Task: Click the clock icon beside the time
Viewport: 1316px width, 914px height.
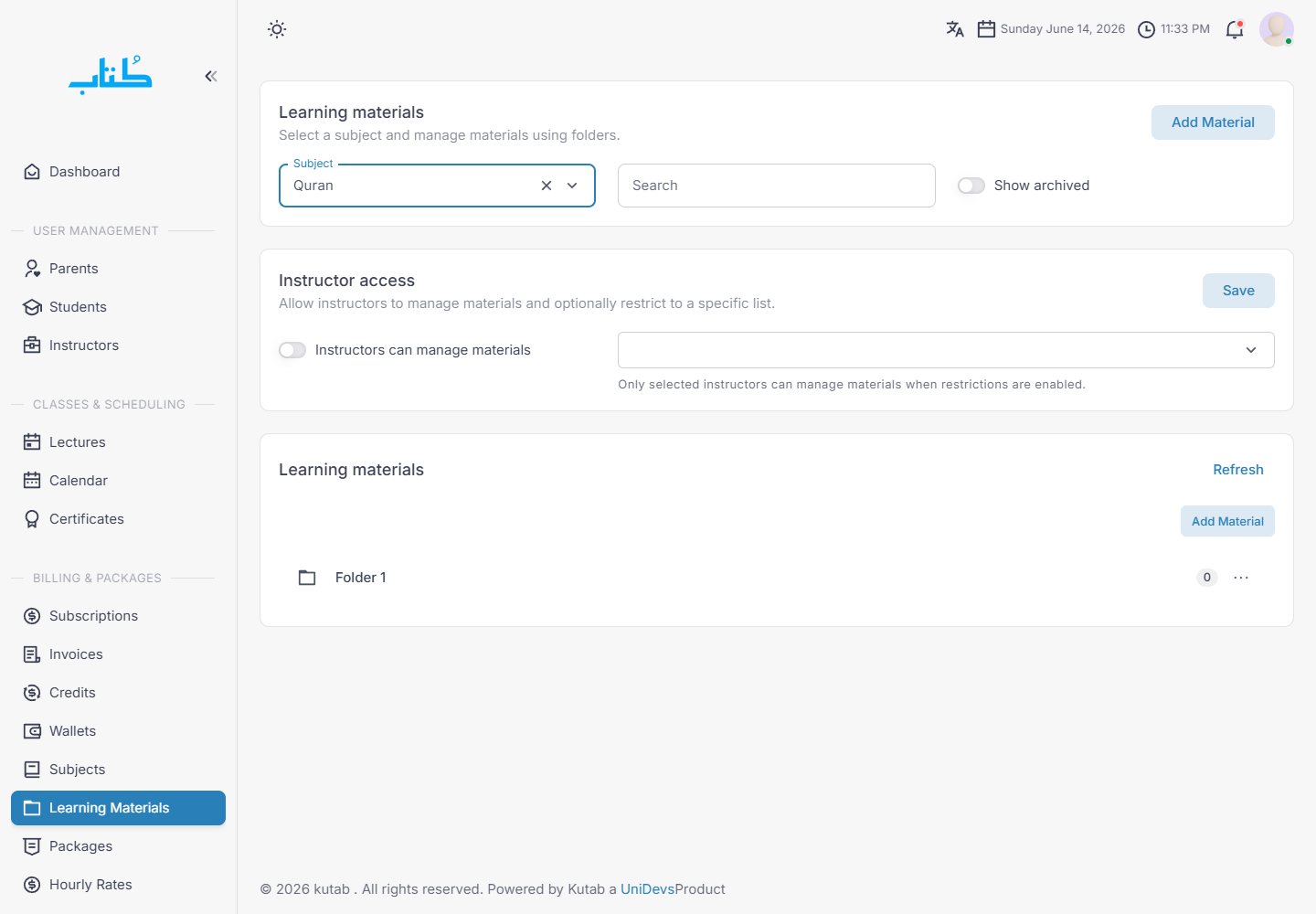Action: 1146,29
